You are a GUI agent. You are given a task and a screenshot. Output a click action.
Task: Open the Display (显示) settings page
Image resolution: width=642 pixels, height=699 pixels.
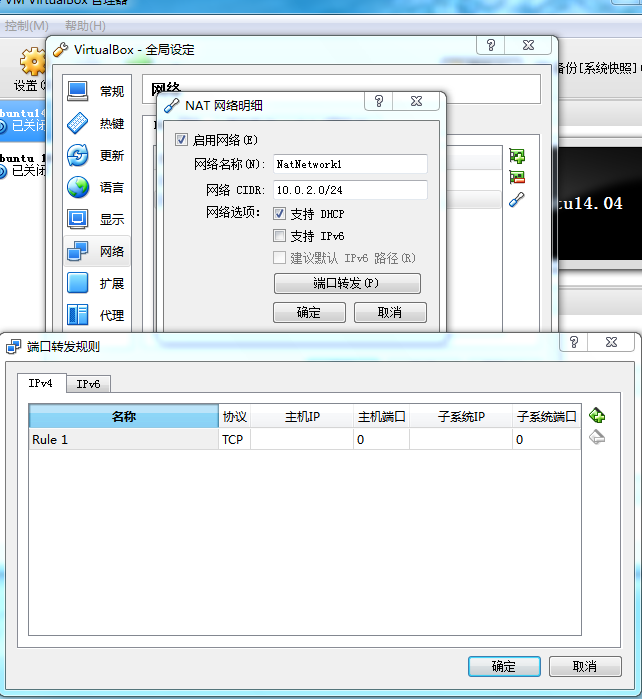click(97, 219)
